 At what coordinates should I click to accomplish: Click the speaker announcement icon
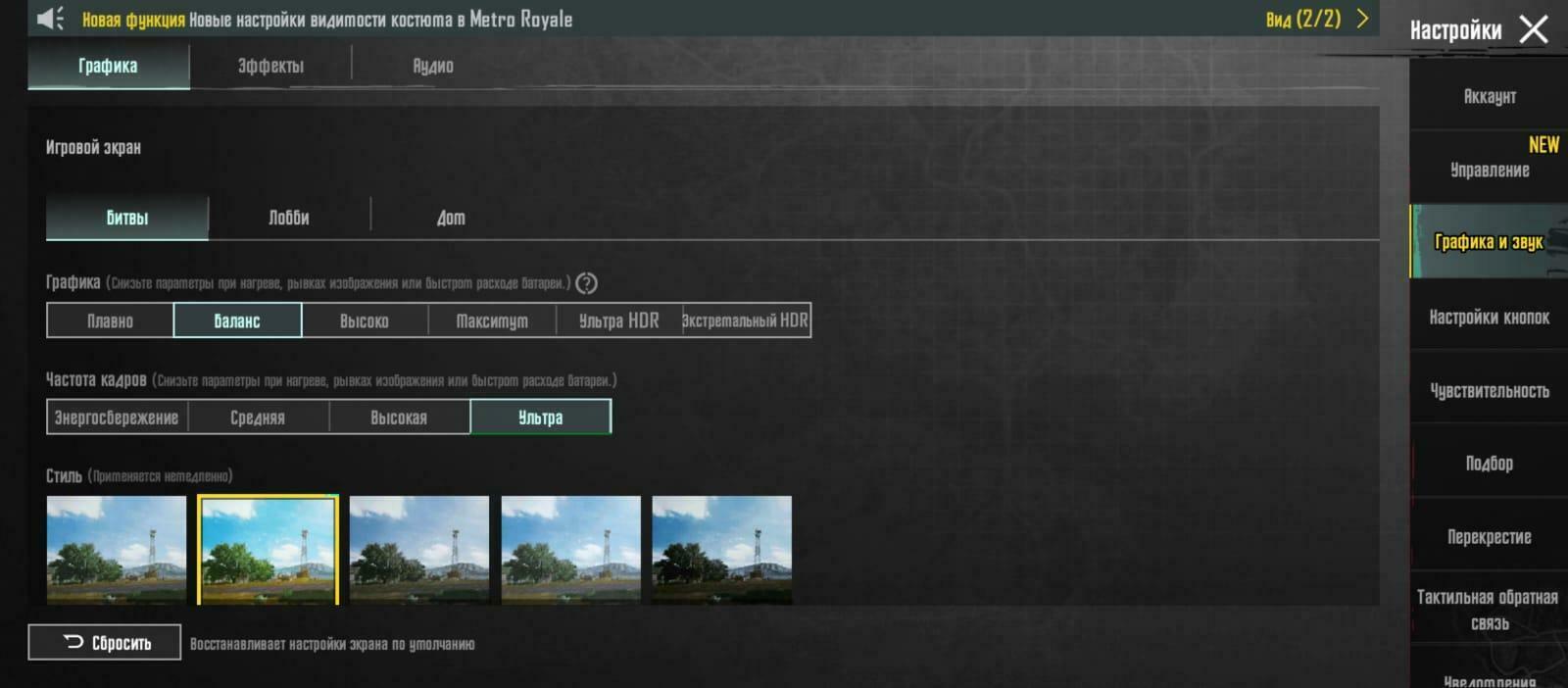coord(50,19)
